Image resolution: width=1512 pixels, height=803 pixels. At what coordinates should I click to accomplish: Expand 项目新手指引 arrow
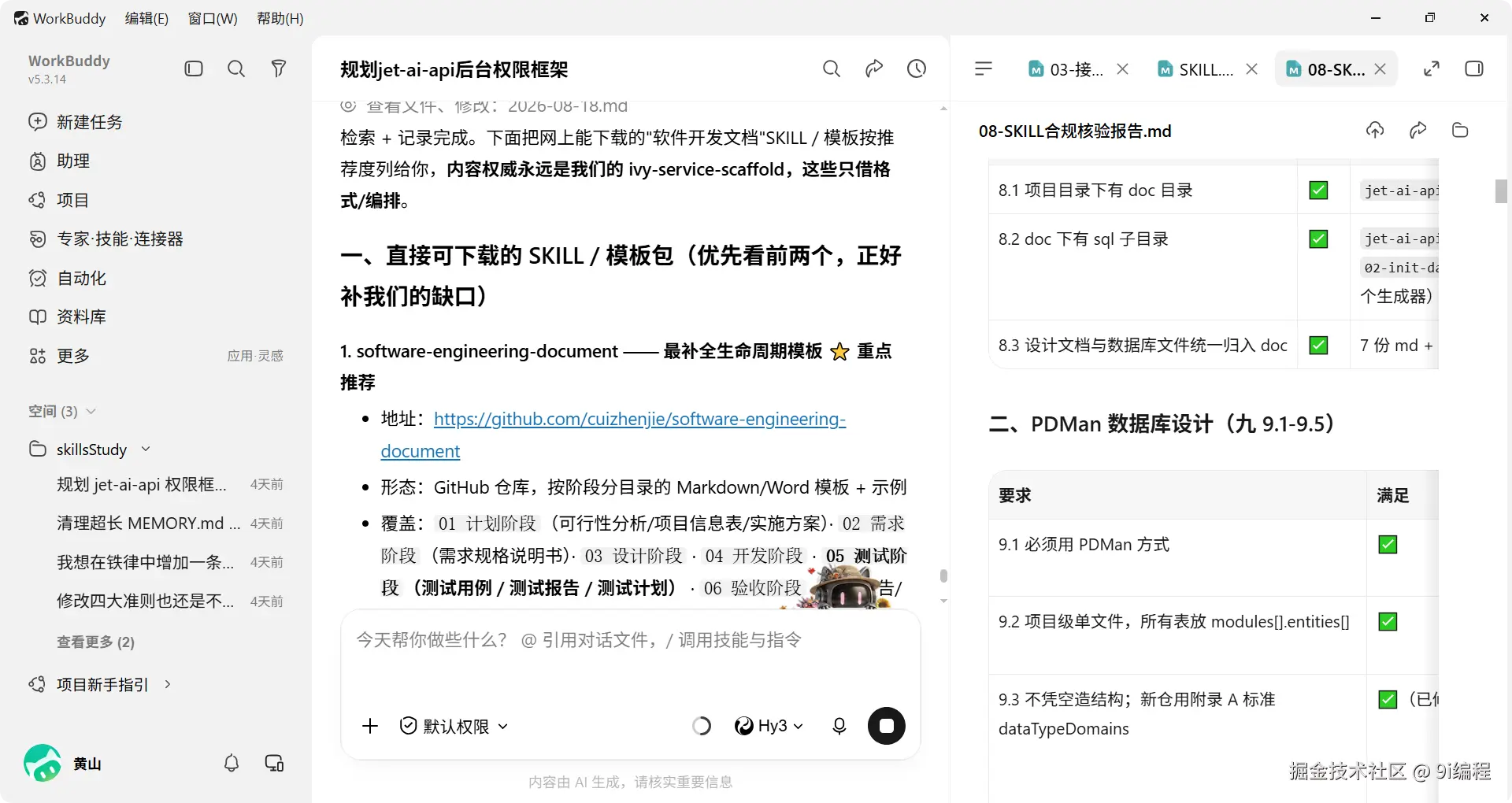pos(168,684)
